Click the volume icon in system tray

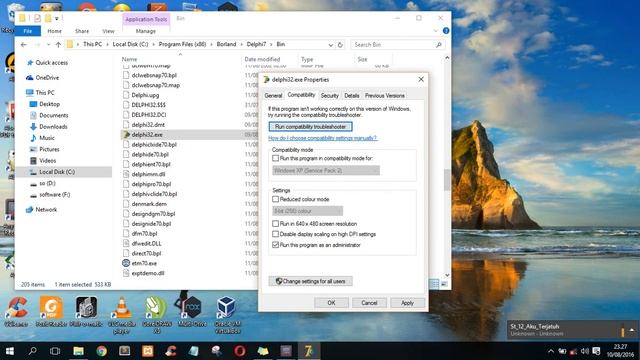click(584, 351)
